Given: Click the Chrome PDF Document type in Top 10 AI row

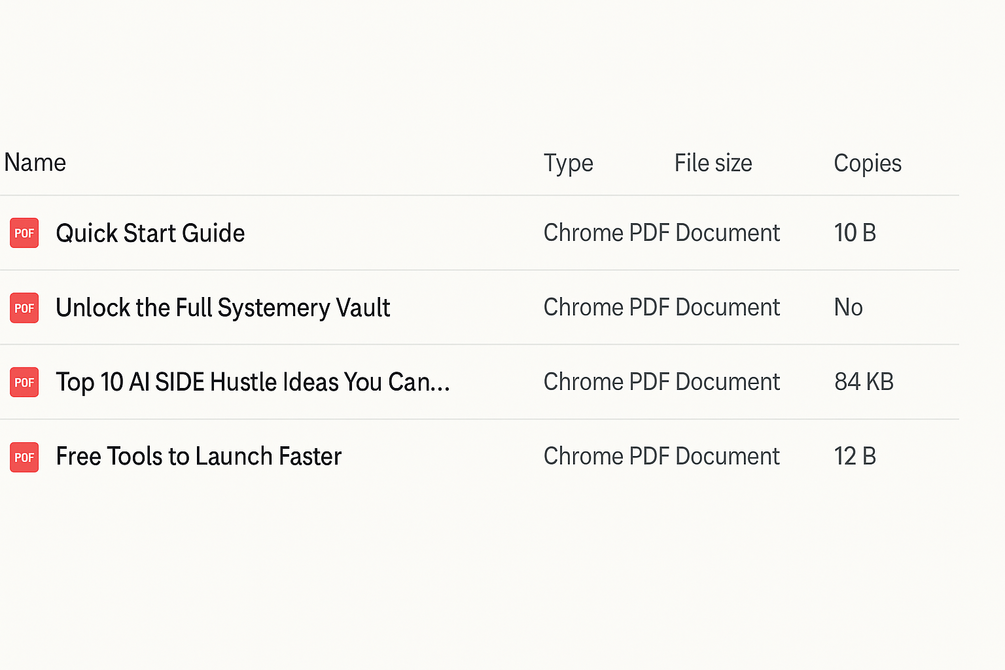Looking at the screenshot, I should point(661,382).
